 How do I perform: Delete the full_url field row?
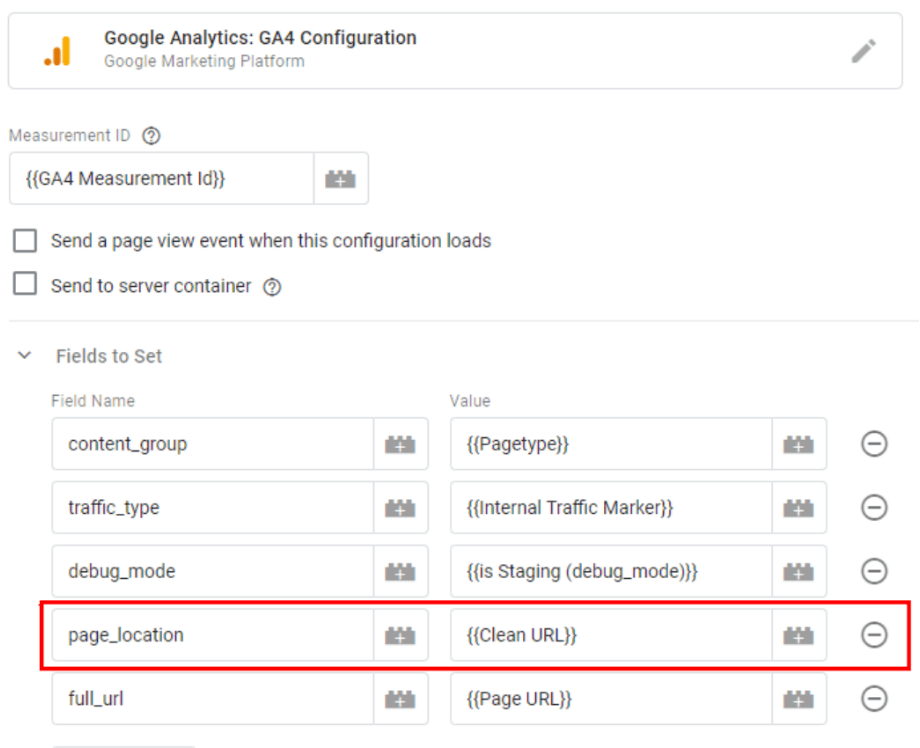(x=874, y=699)
